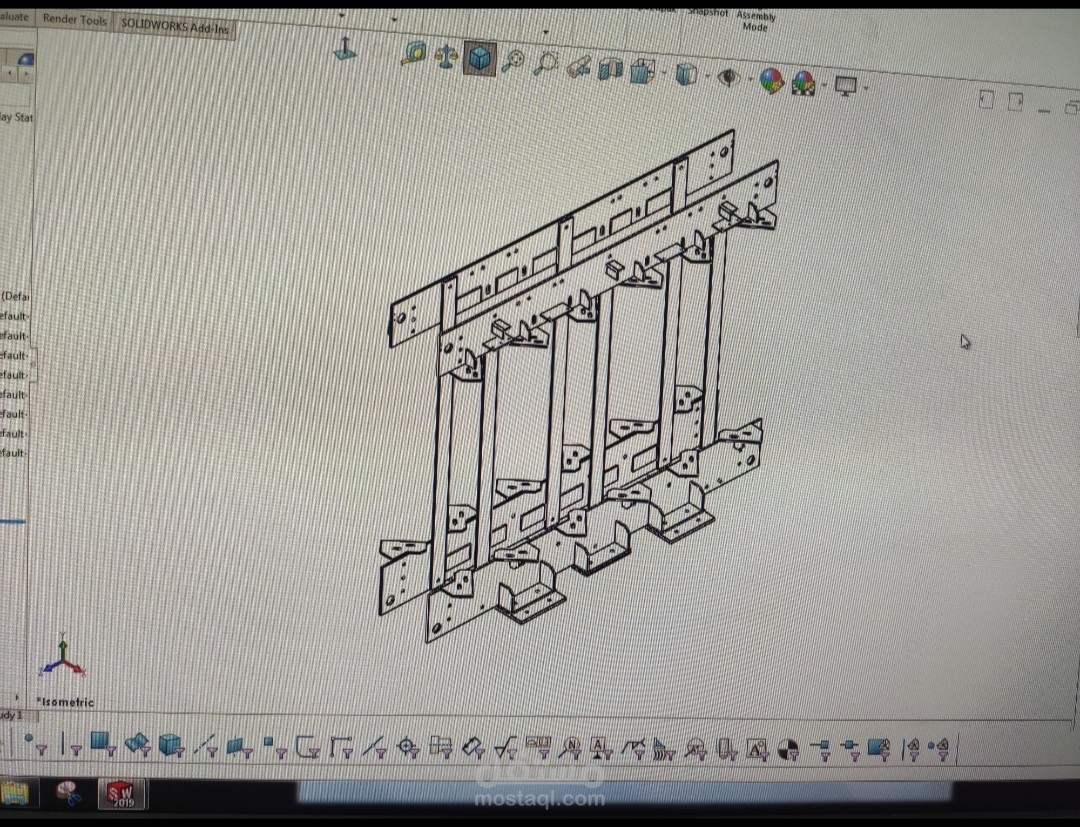The width and height of the screenshot is (1080, 827).
Task: Switch to the Evaluate tab
Action: [x=14, y=17]
